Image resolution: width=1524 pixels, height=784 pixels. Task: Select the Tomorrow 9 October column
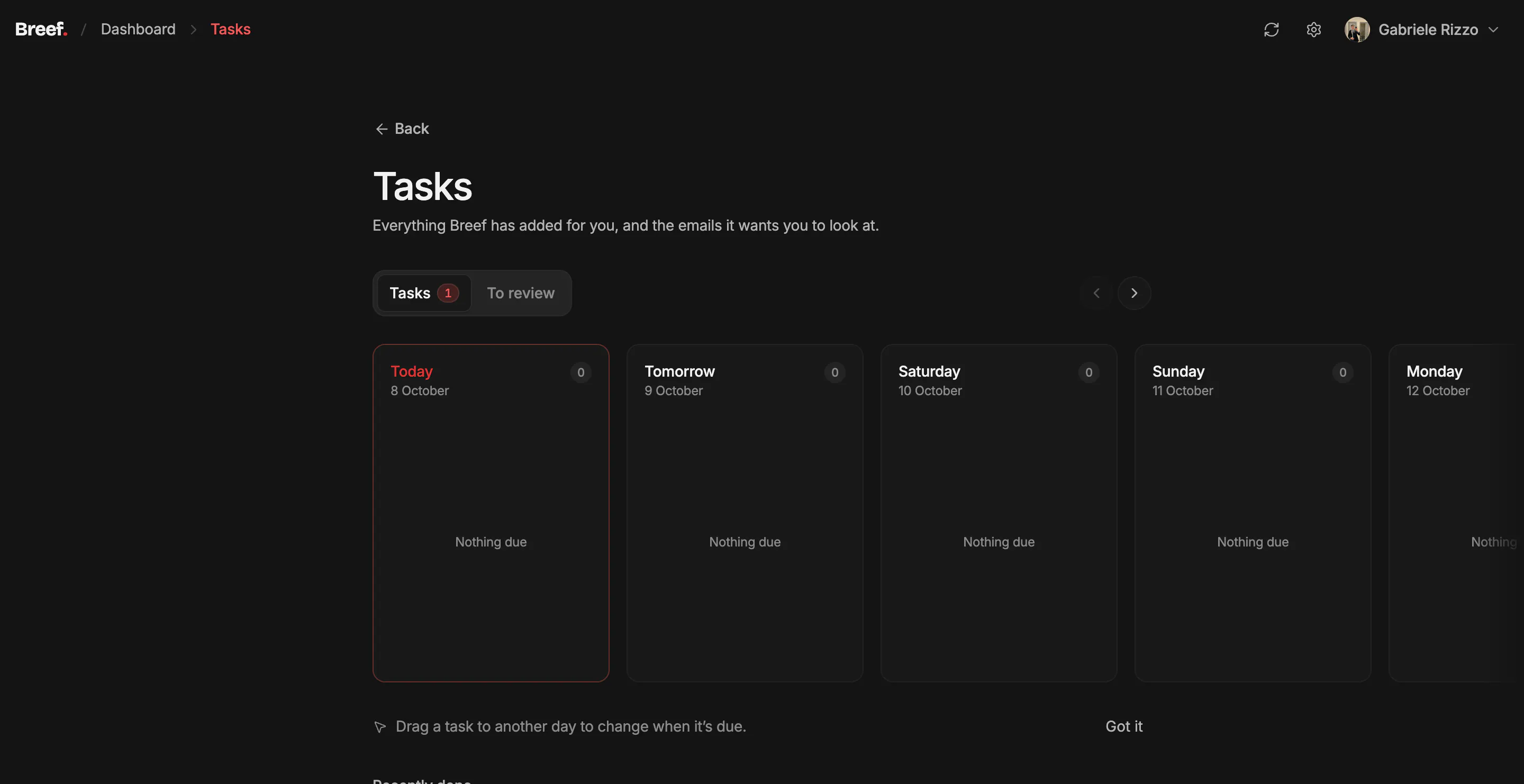click(x=744, y=513)
